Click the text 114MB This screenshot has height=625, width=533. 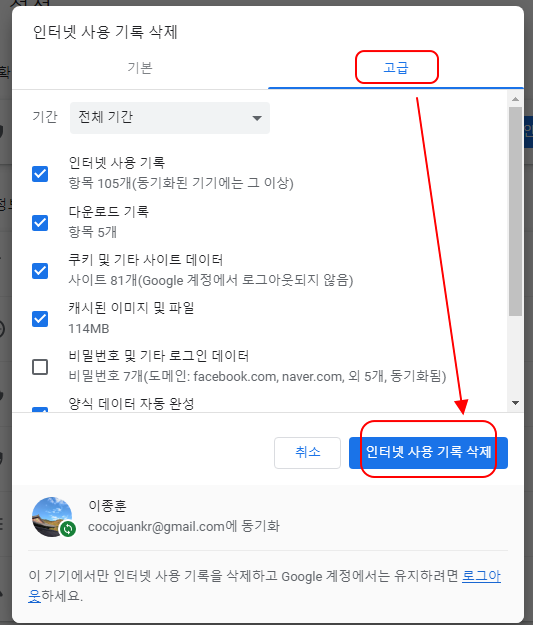[x=89, y=328]
